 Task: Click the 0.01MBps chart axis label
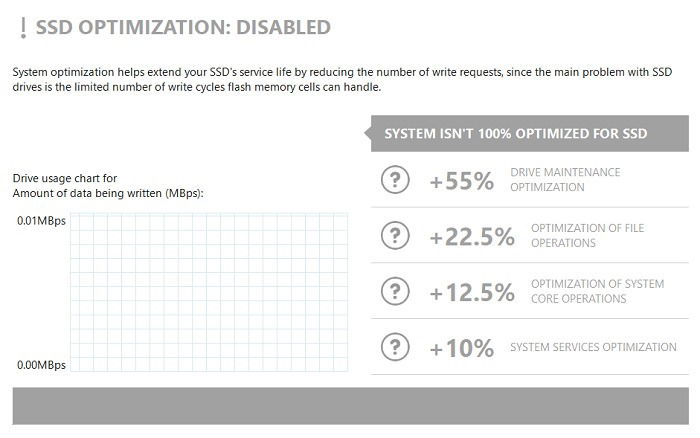click(x=41, y=221)
